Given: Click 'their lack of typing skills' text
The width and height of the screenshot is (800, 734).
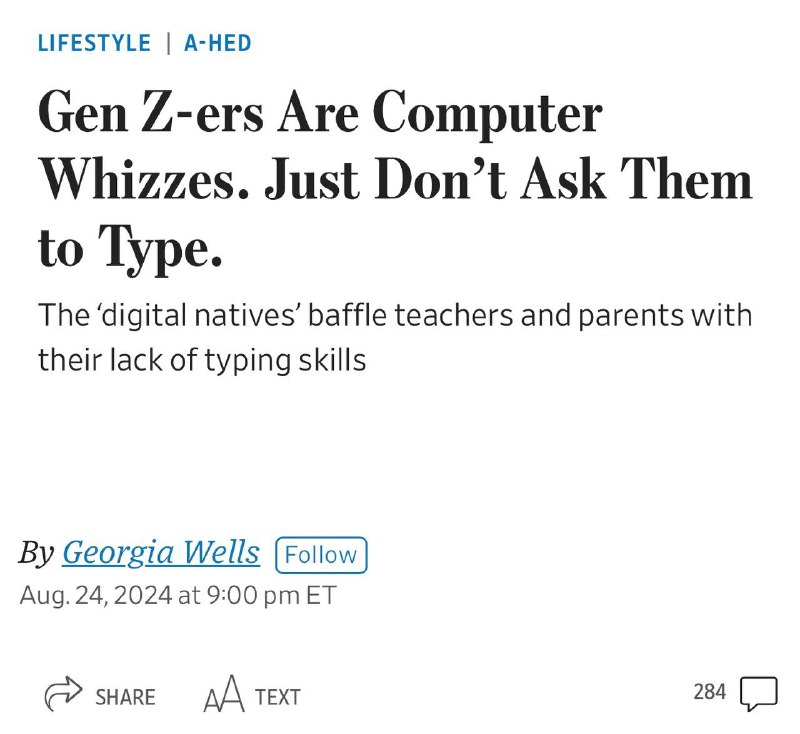Looking at the screenshot, I should (x=202, y=360).
